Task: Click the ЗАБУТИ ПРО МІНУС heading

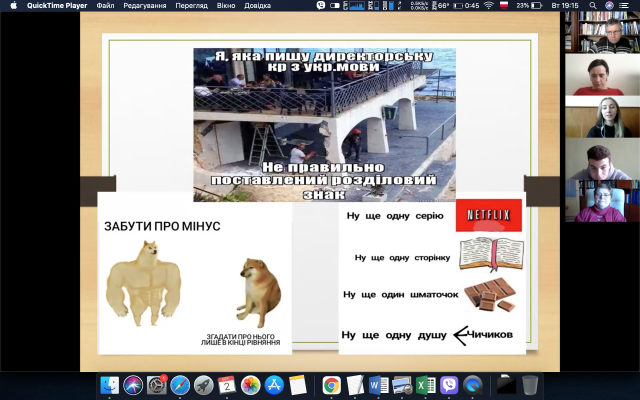Action: click(x=162, y=226)
